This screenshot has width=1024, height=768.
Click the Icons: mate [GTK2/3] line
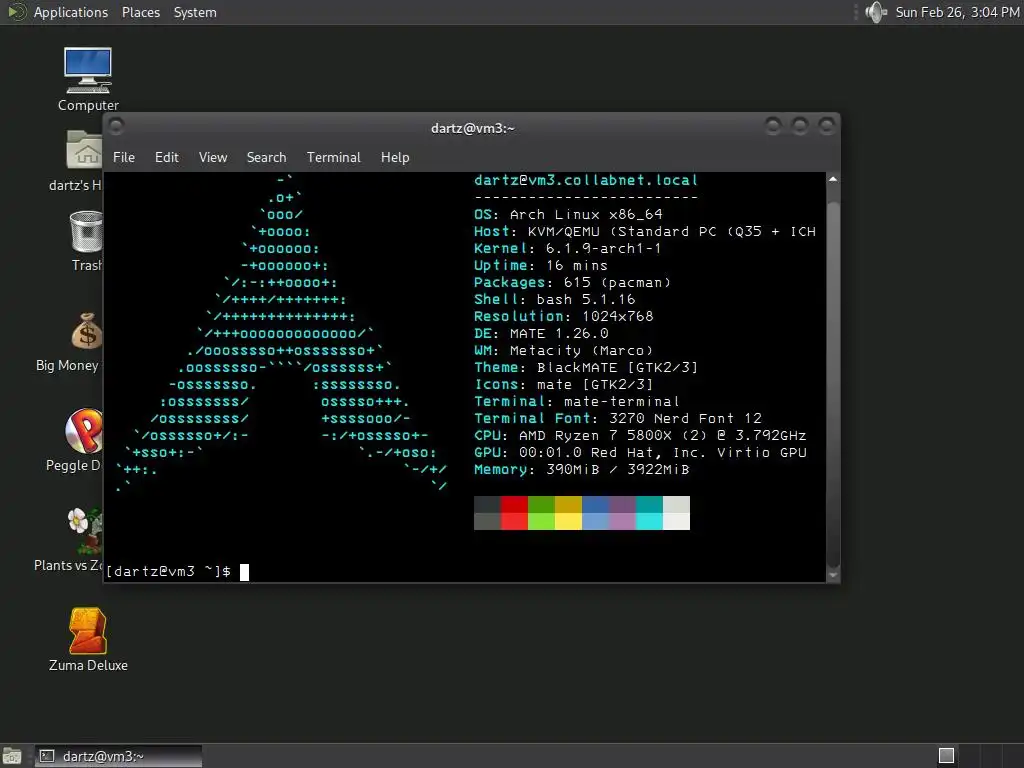coord(564,385)
